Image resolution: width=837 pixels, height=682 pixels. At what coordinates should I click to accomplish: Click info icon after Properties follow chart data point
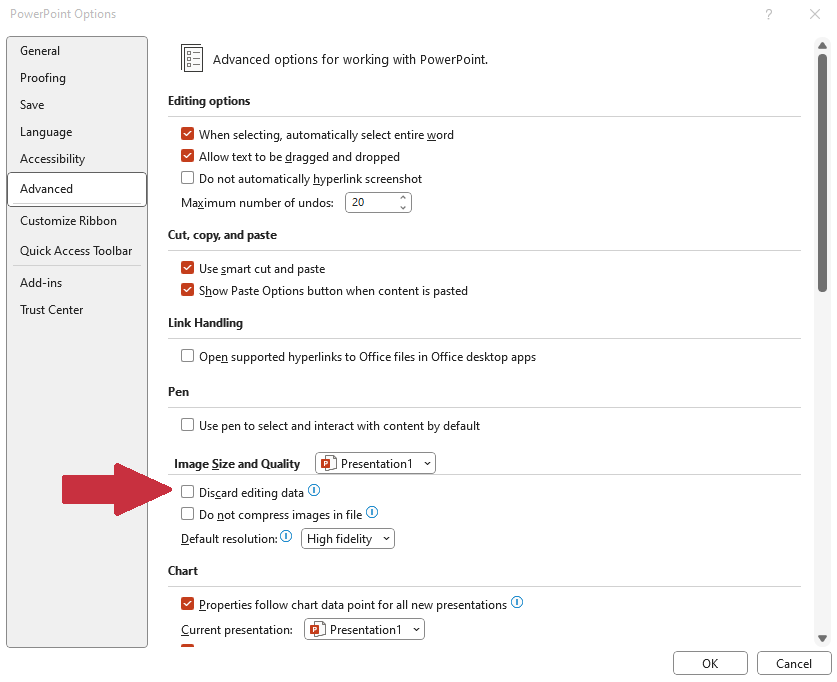coord(517,603)
